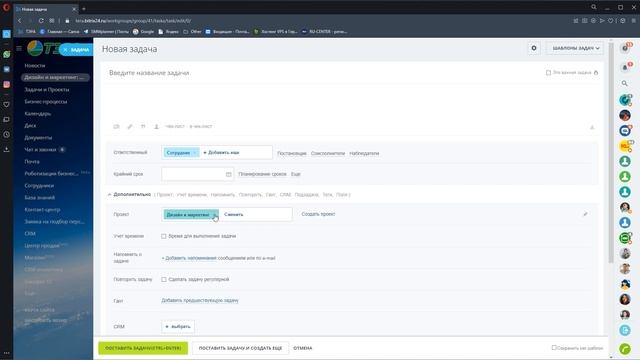
Task: Open downloads icon in the Opera sidebar
Action: click(x=7, y=149)
